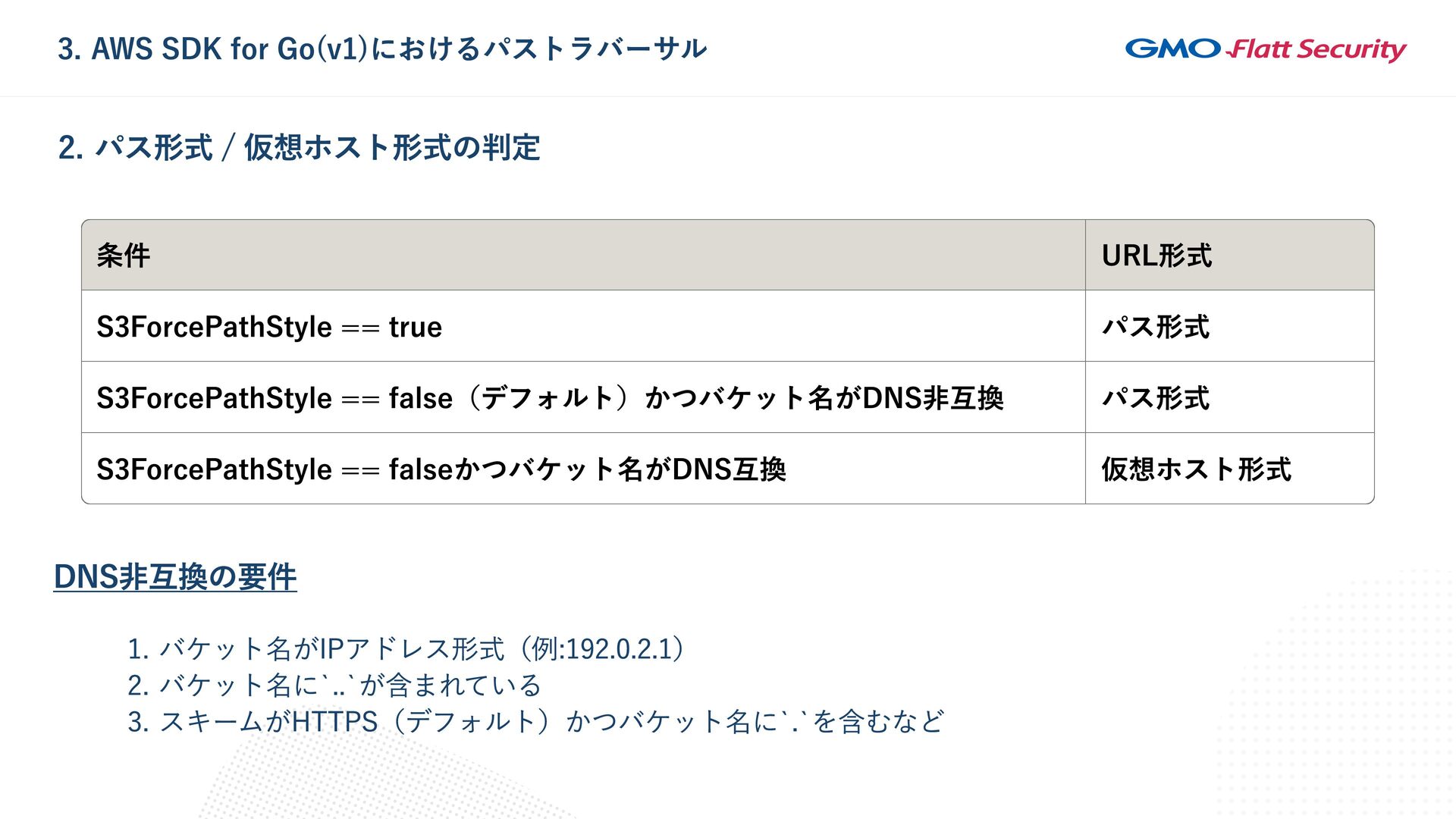The image size is (1456, 819).
Task: Click the GMO Flatt Security logo
Action: click(x=1265, y=49)
